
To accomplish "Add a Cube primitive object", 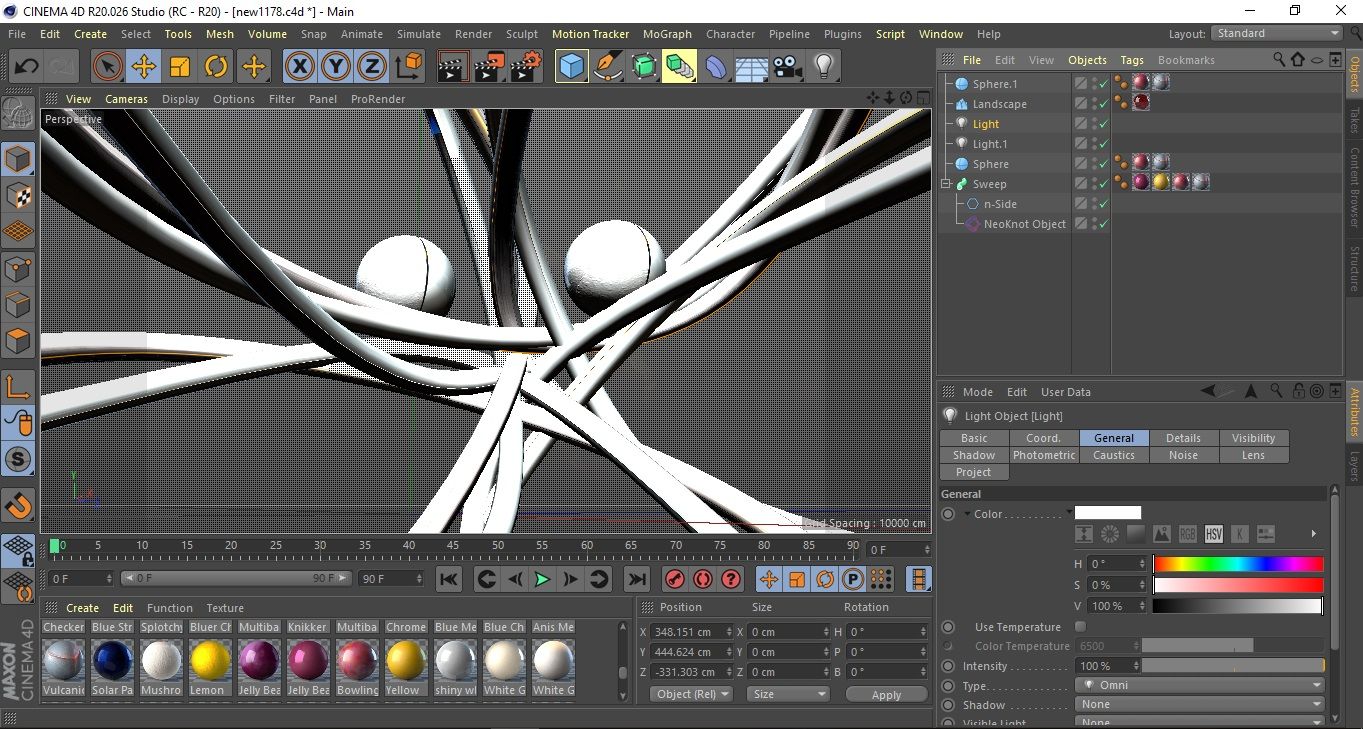I will point(571,67).
